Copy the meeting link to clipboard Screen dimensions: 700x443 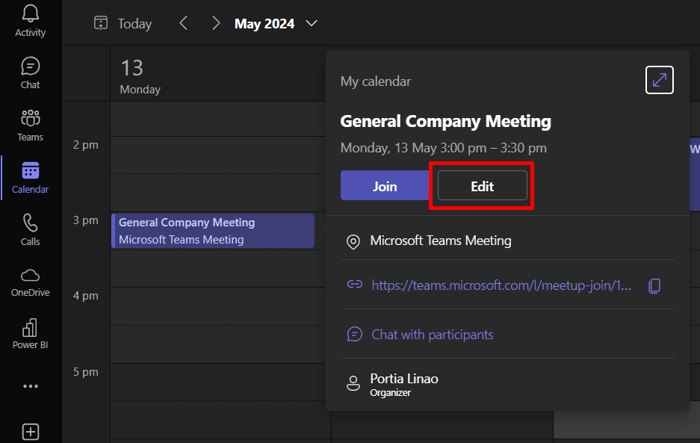click(x=654, y=285)
